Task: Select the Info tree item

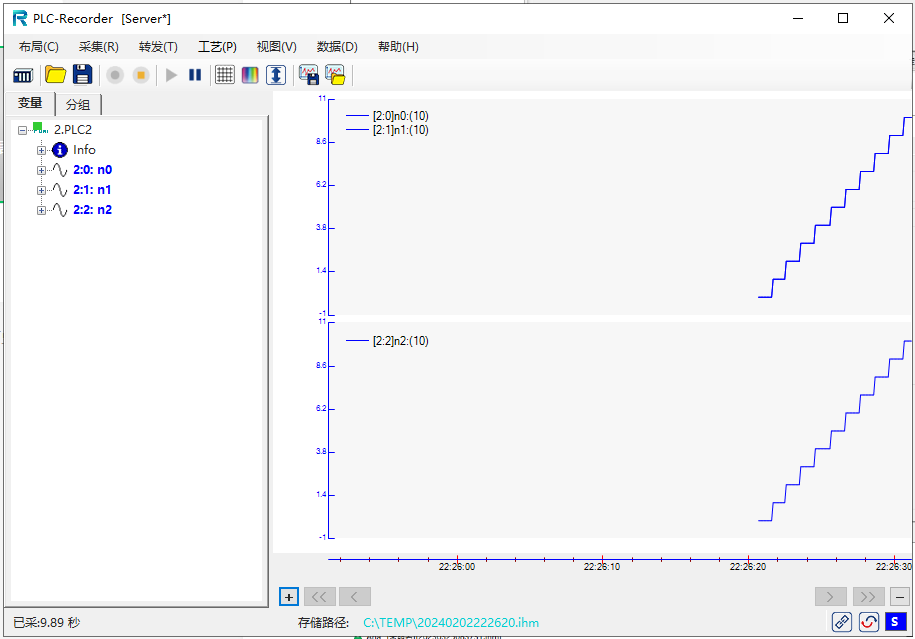Action: (x=84, y=150)
